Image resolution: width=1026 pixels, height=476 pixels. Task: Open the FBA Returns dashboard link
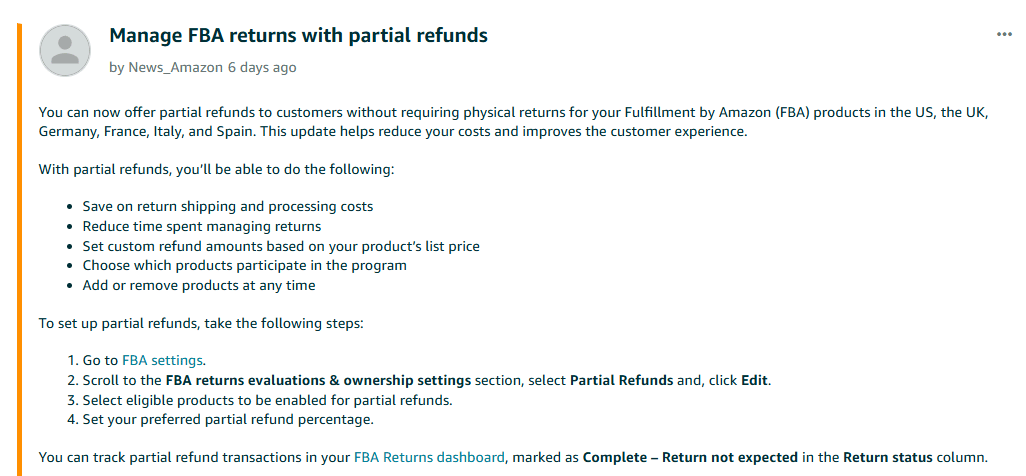(x=429, y=457)
